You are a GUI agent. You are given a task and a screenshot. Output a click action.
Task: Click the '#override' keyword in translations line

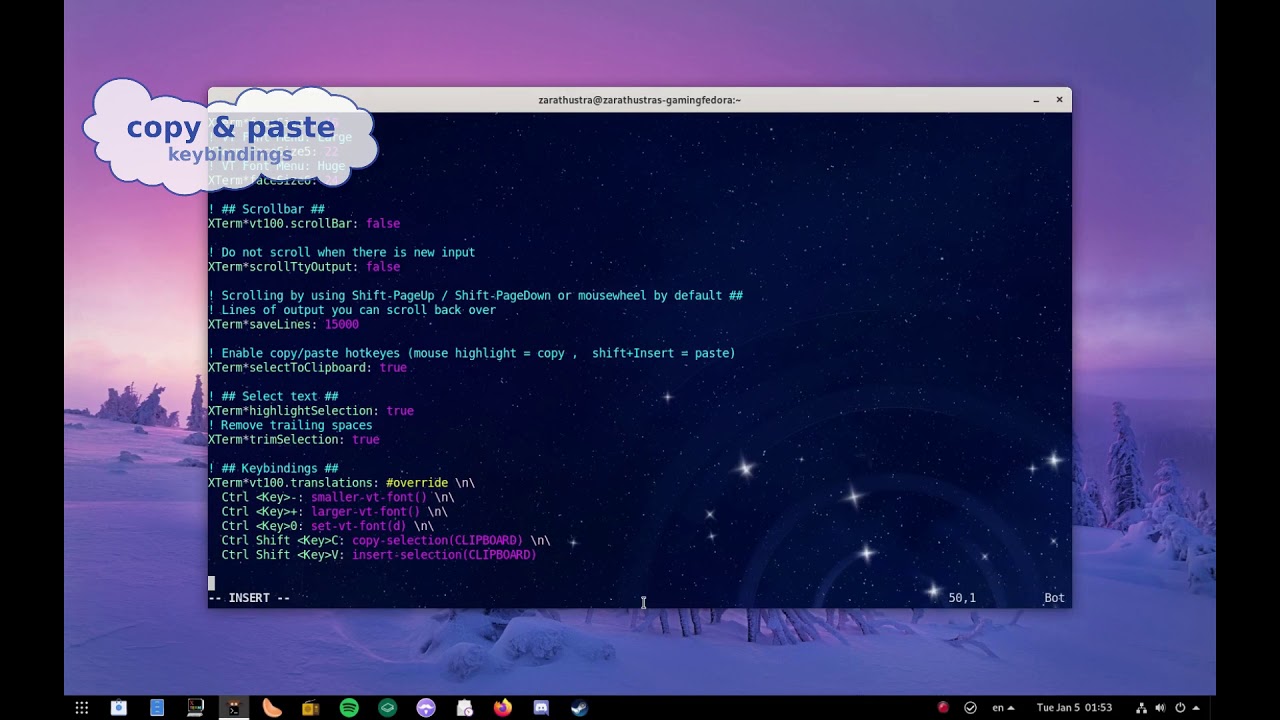click(x=417, y=483)
